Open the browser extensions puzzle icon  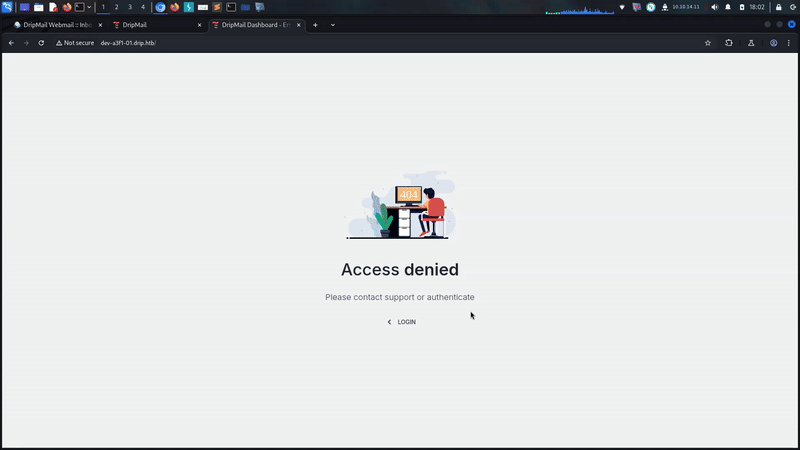point(729,43)
